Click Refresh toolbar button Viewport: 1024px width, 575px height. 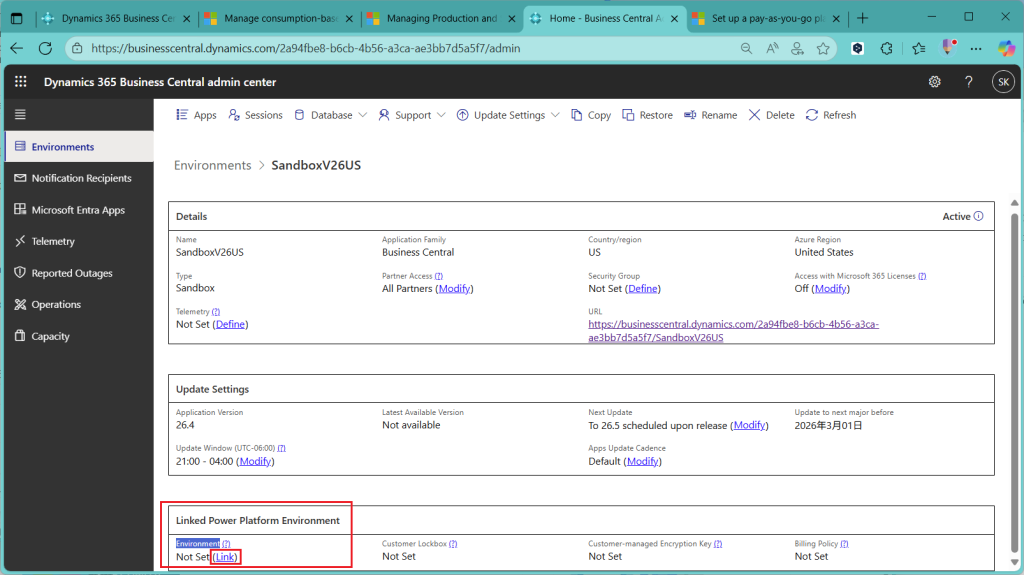(x=831, y=115)
